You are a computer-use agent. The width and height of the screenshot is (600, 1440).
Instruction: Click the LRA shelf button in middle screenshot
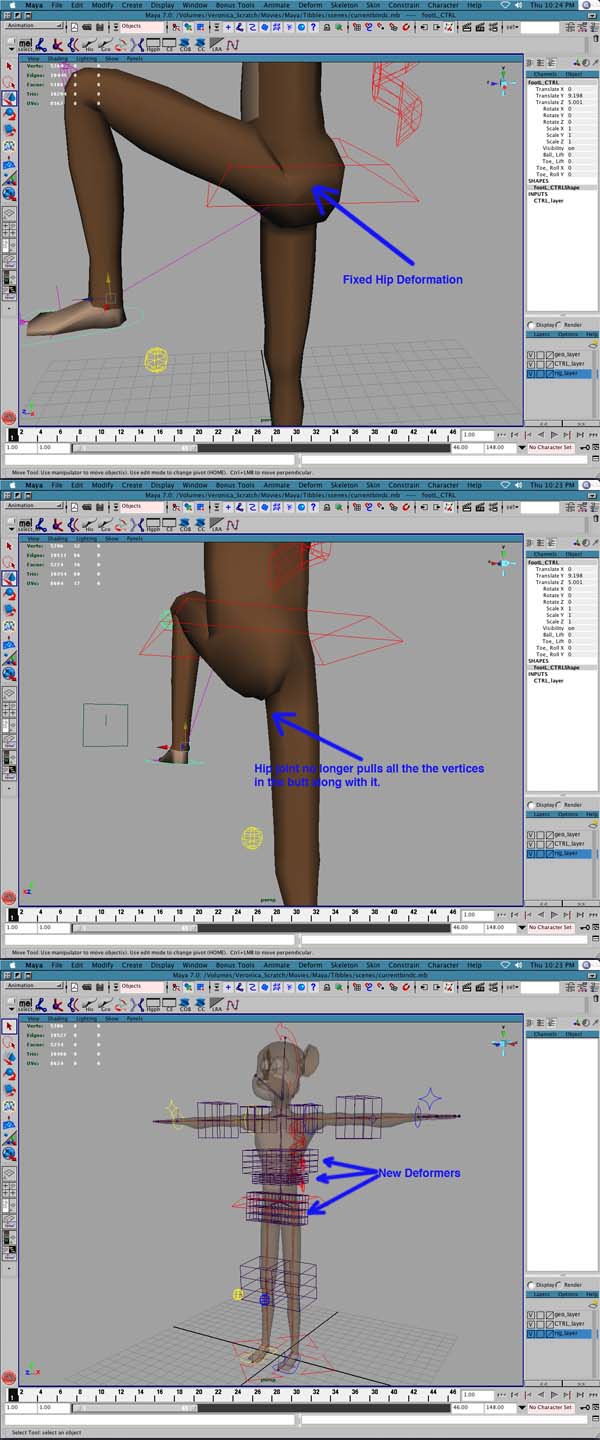217,524
